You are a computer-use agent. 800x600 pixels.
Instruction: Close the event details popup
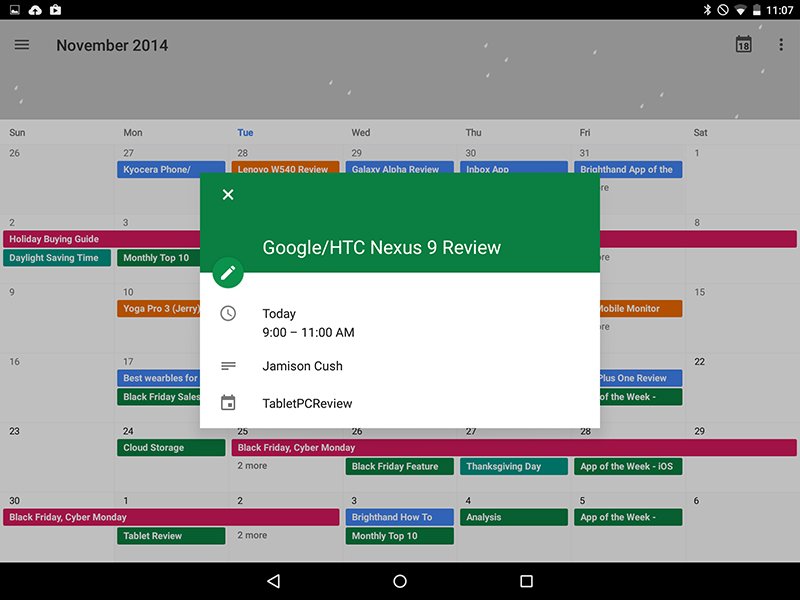(228, 194)
